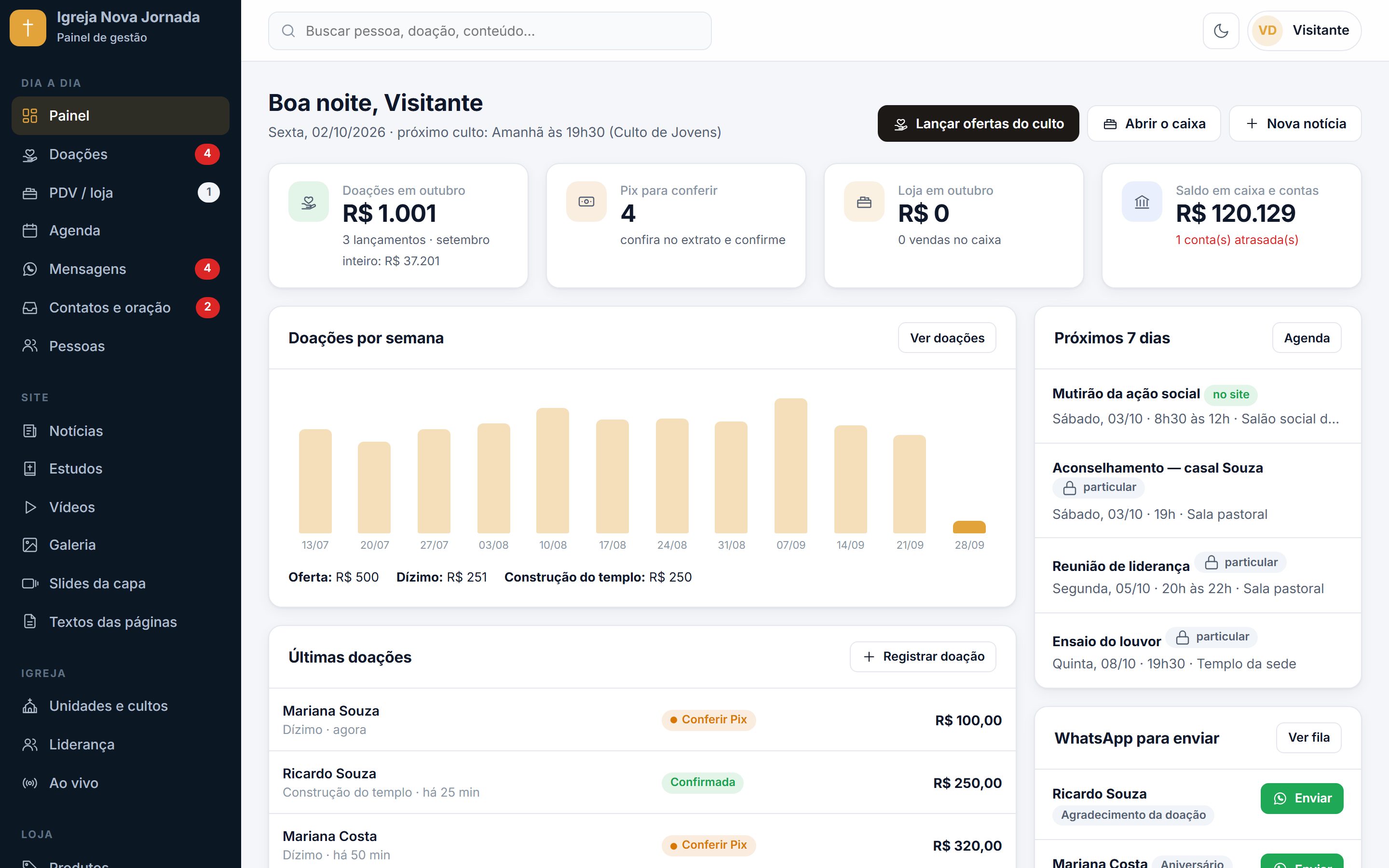Send WhatsApp to Ricardo Souza with Enviar

coord(1302,798)
